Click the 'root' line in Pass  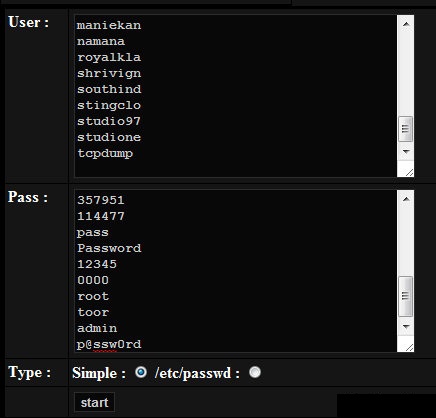(93, 296)
